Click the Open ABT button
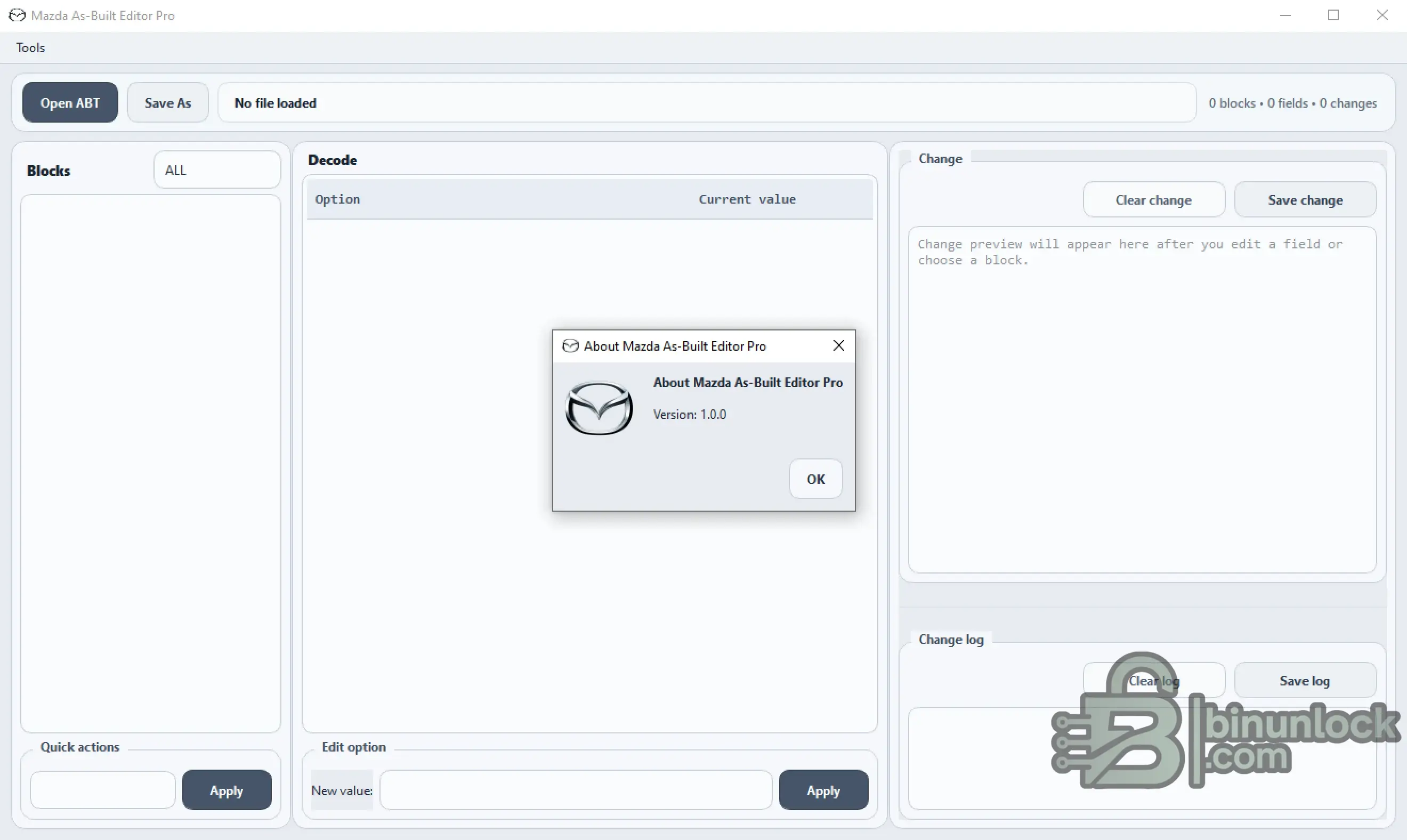The width and height of the screenshot is (1407, 840). tap(70, 102)
